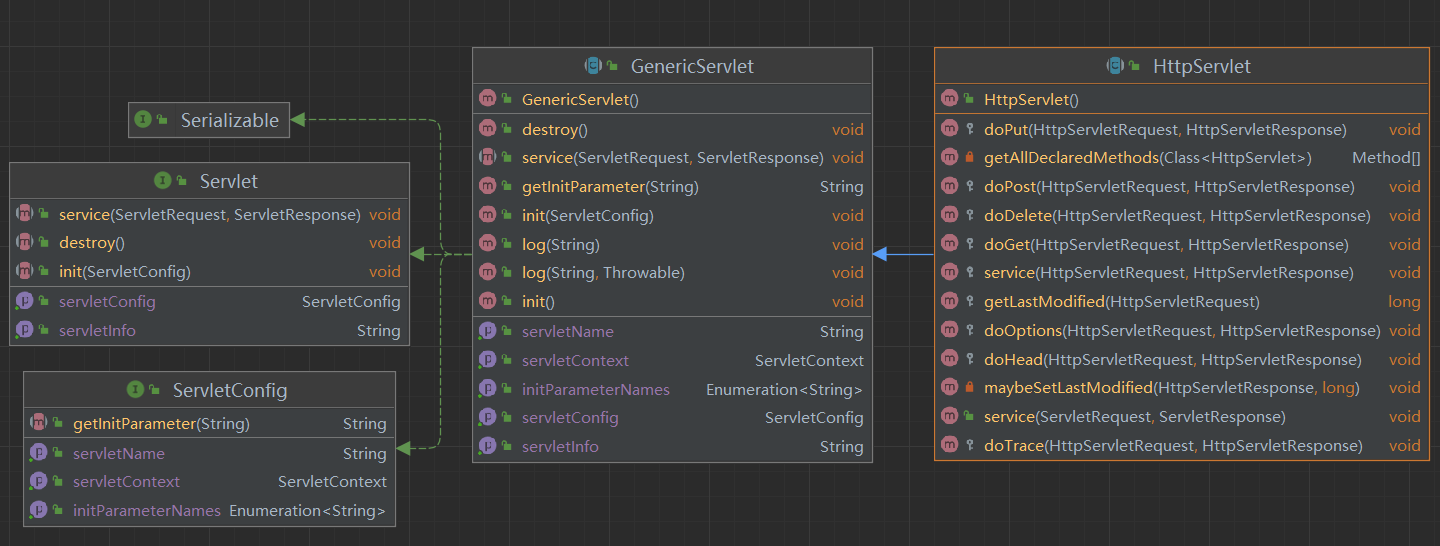Select the HttpServlet() constructor row
The height and width of the screenshot is (546, 1440).
(1031, 99)
